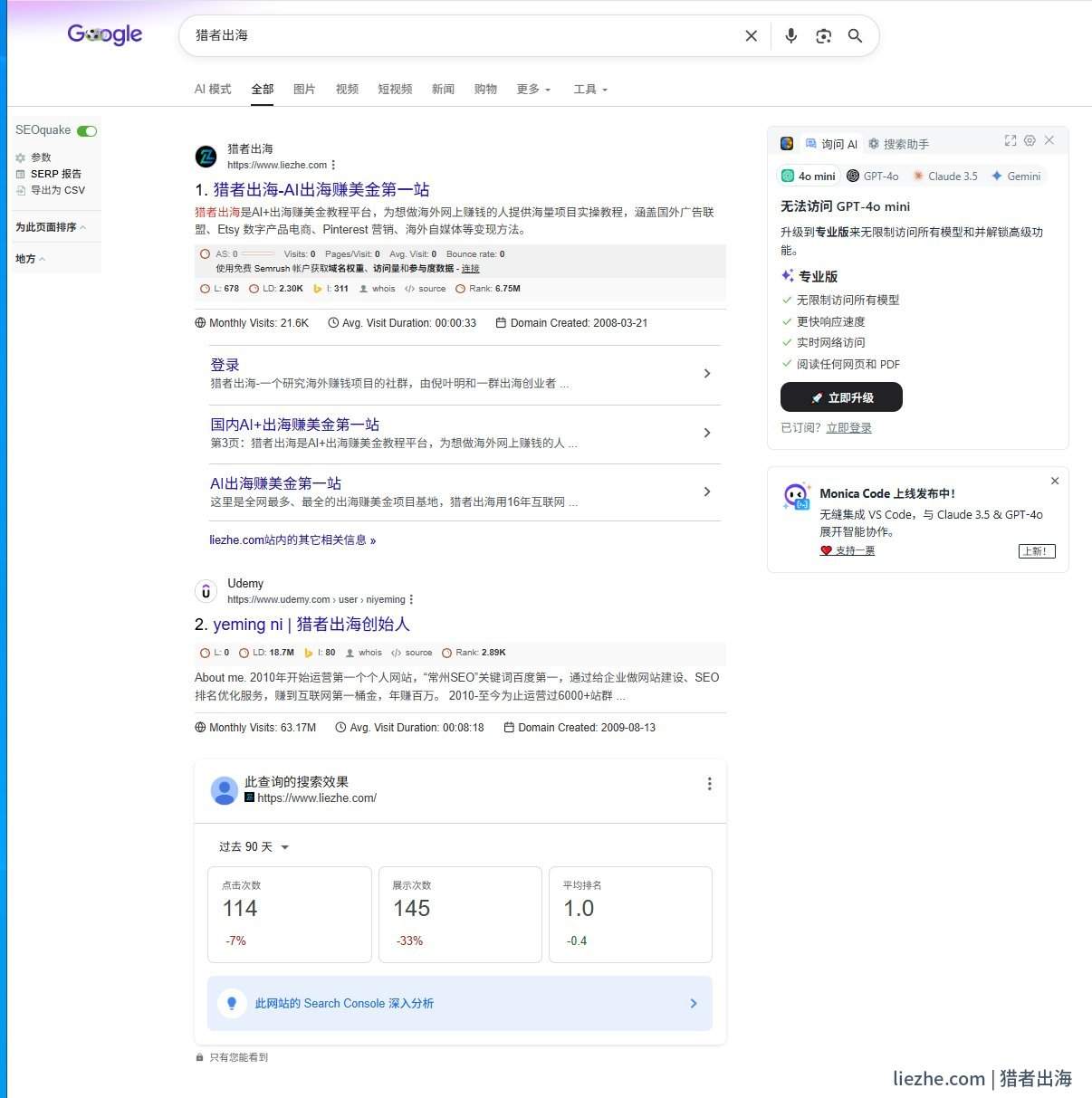Click the Semrush 连接 link
The width and height of the screenshot is (1092, 1098).
pos(470,268)
